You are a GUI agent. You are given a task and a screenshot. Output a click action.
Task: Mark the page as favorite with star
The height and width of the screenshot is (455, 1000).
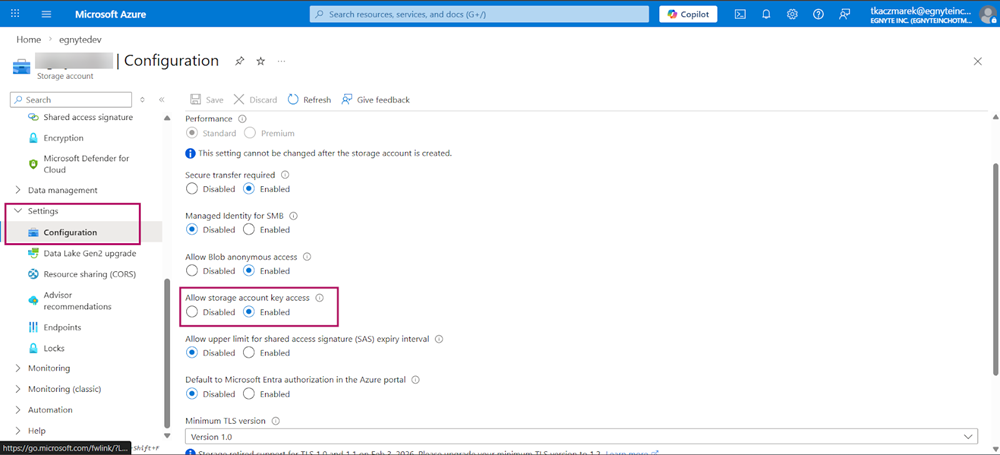coord(260,61)
